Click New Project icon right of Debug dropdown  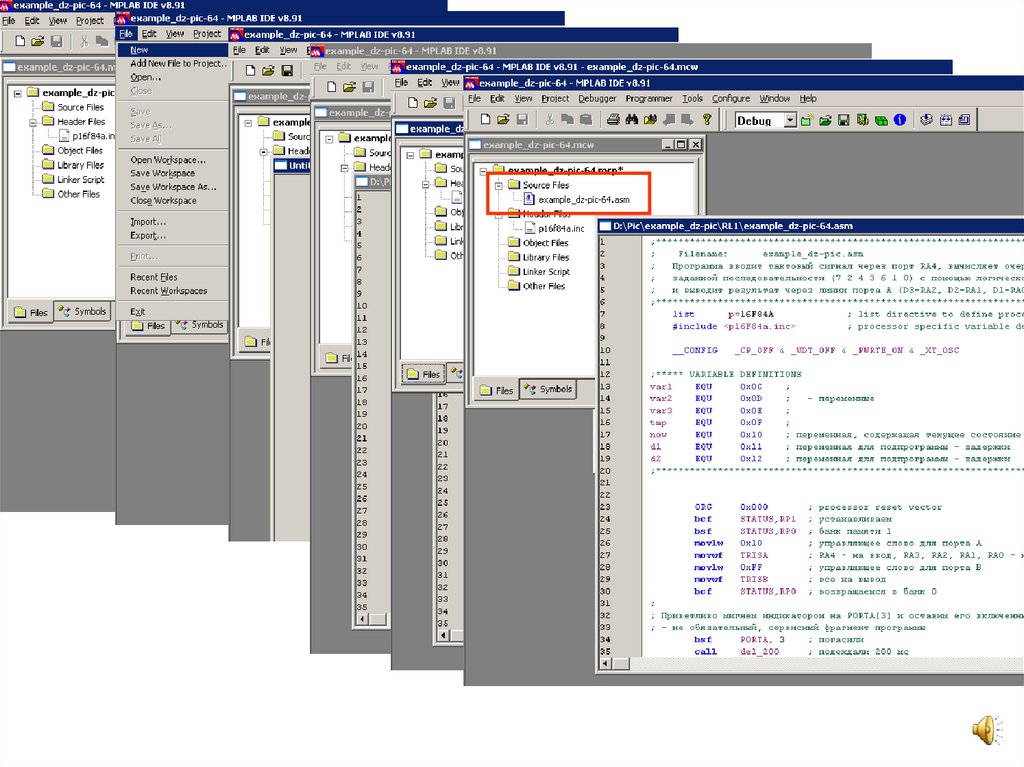(x=808, y=120)
